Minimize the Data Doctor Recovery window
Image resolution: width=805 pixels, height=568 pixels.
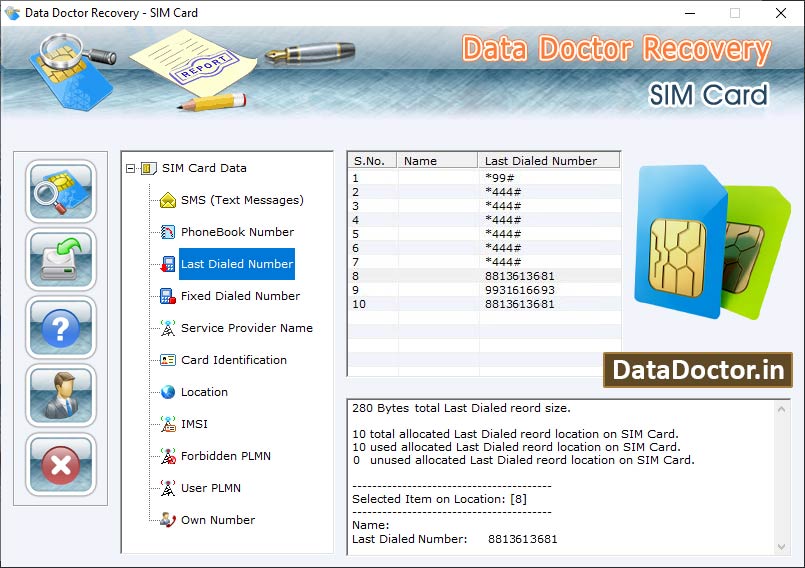pyautogui.click(x=690, y=13)
